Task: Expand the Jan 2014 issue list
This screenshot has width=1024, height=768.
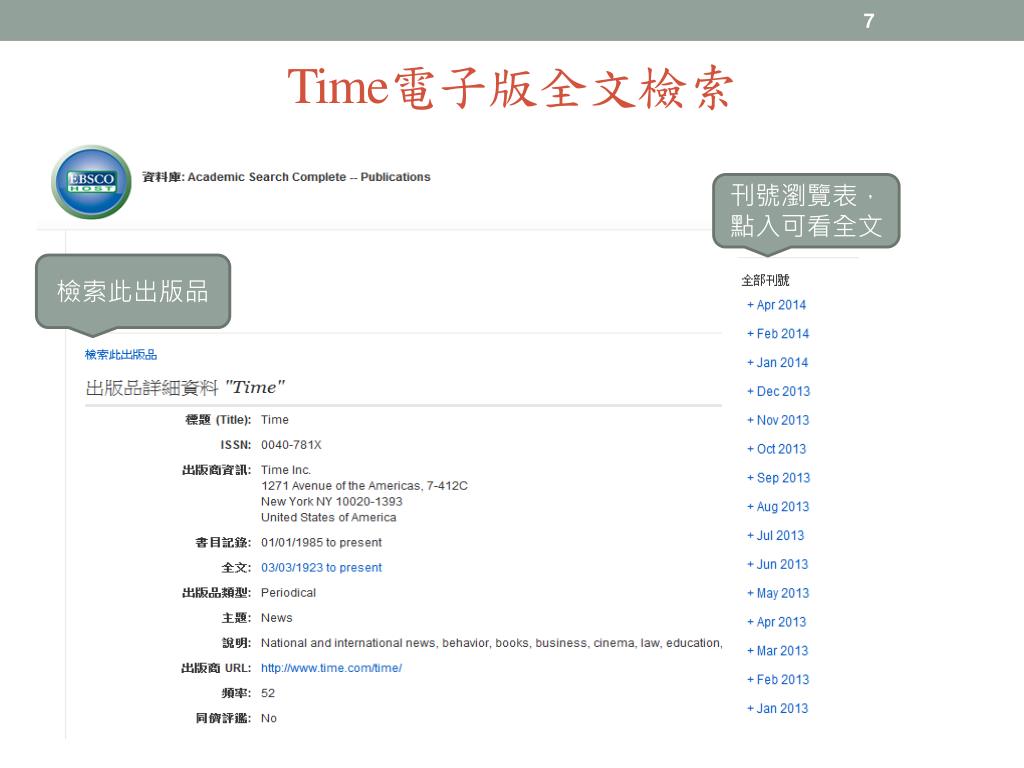Action: click(x=777, y=362)
